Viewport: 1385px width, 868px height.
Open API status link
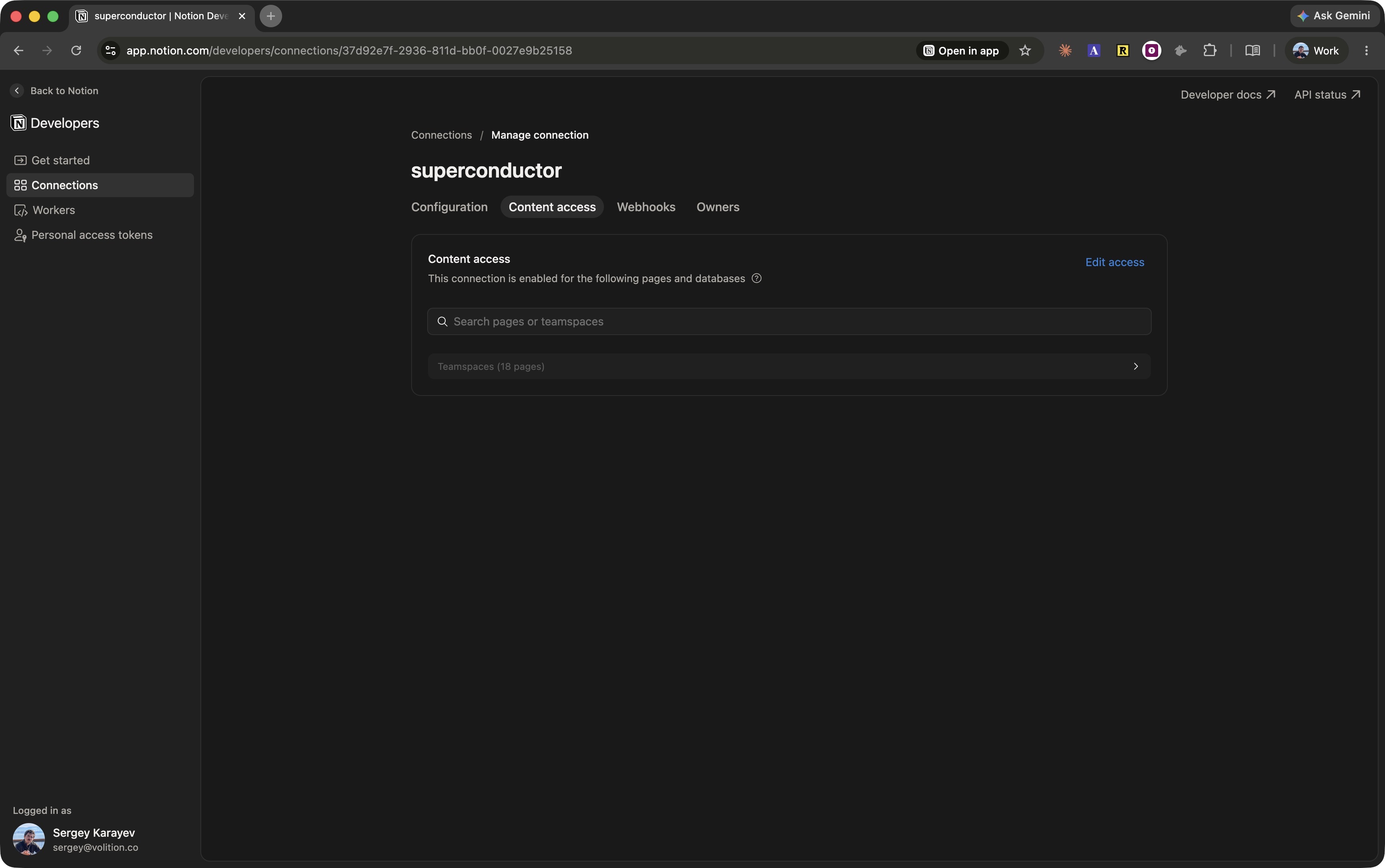(x=1327, y=95)
